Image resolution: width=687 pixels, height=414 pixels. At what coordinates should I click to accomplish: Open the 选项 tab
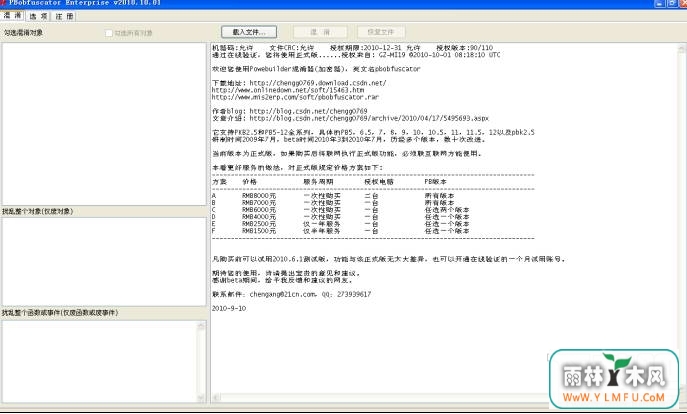[x=38, y=16]
